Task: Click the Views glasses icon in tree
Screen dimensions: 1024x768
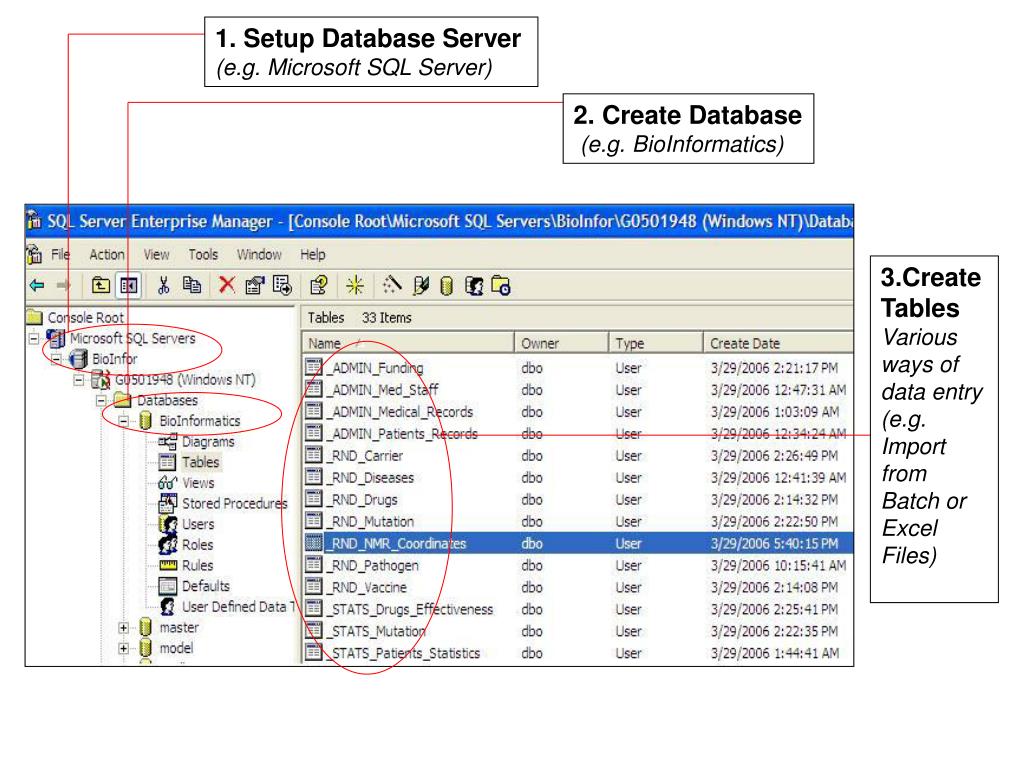Action: point(168,483)
